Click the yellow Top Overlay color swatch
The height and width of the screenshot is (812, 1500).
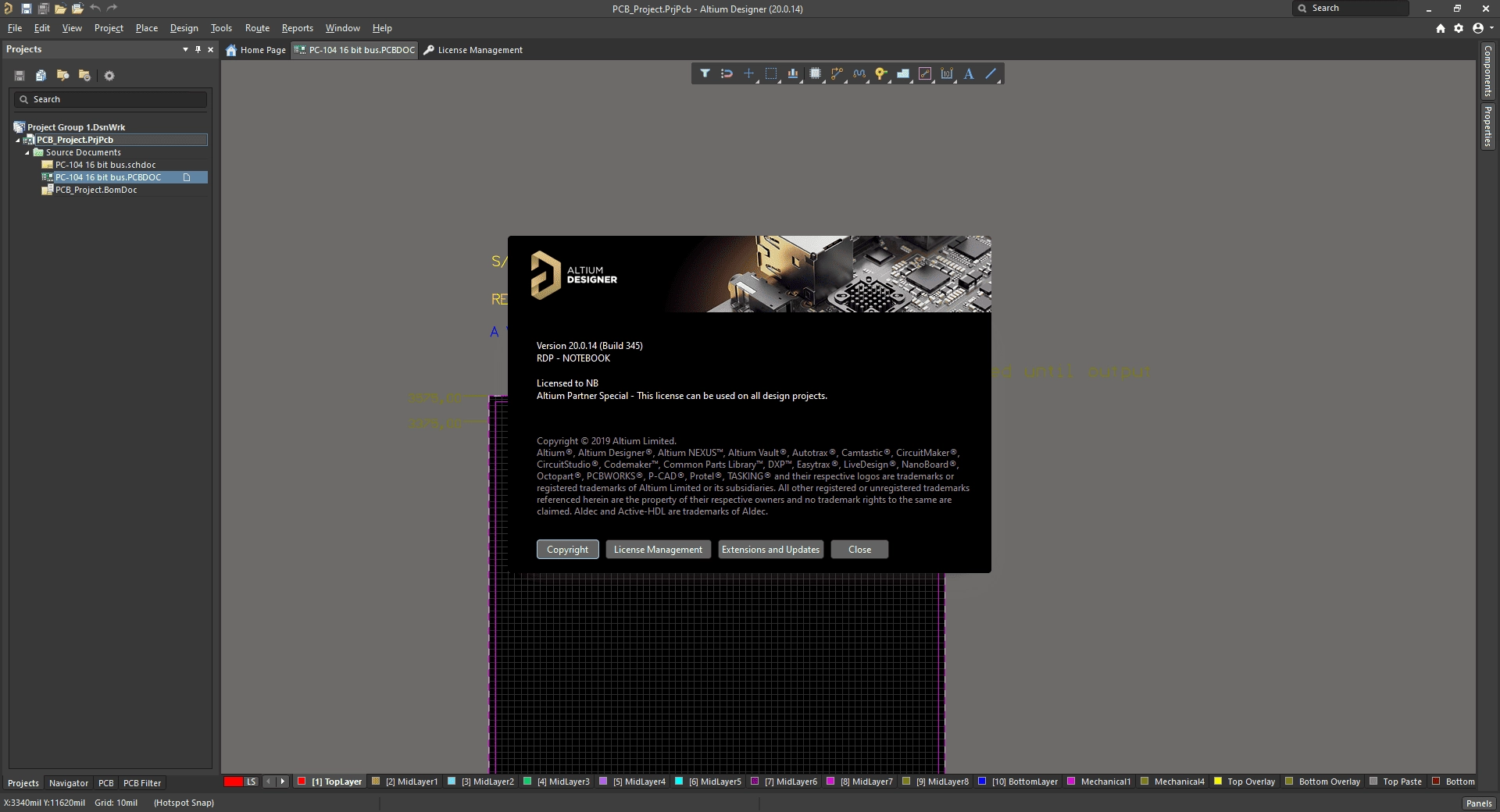(x=1217, y=781)
